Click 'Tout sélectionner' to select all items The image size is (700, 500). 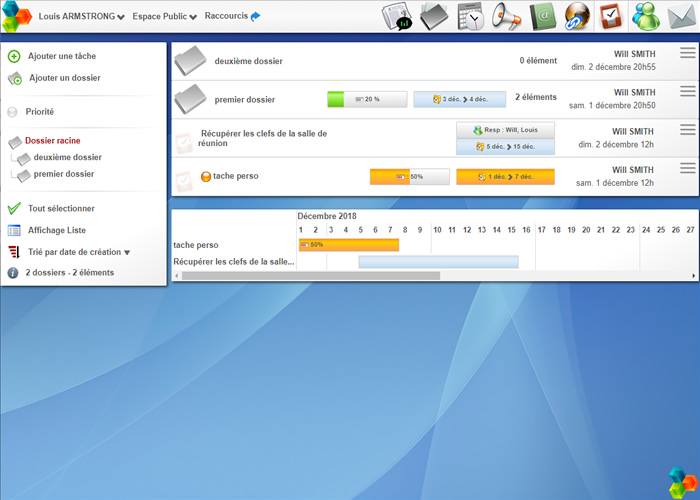[61, 208]
